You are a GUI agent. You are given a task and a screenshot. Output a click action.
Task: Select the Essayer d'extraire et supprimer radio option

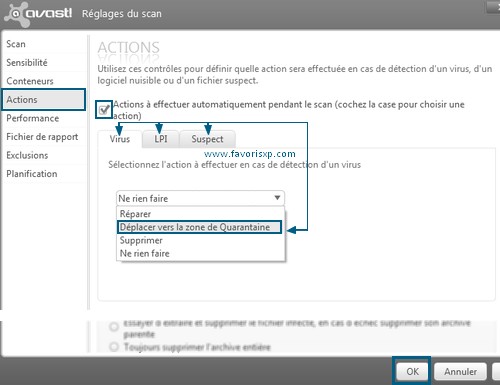coord(114,327)
